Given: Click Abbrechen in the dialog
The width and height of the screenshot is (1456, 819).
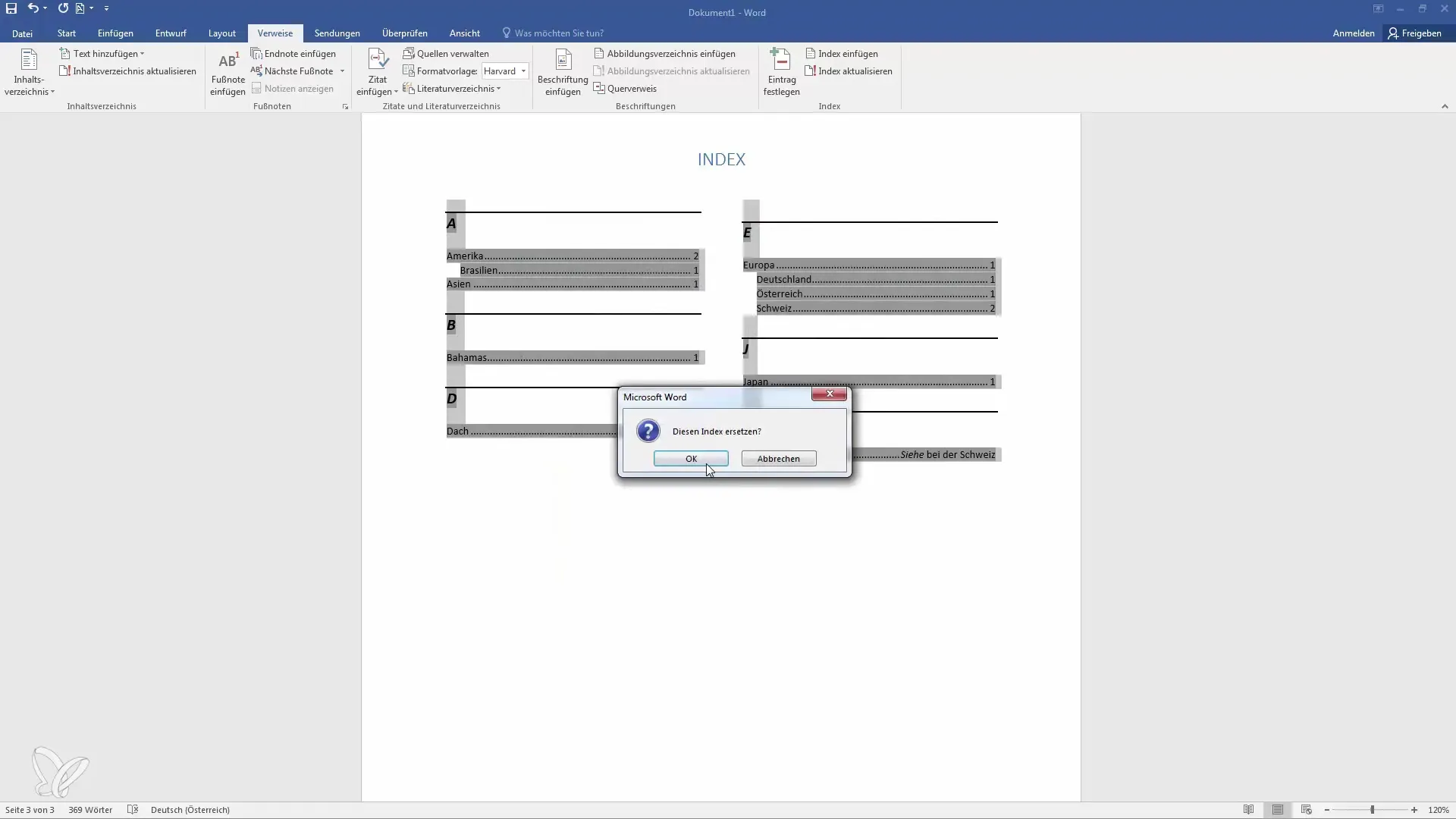Looking at the screenshot, I should tap(779, 459).
